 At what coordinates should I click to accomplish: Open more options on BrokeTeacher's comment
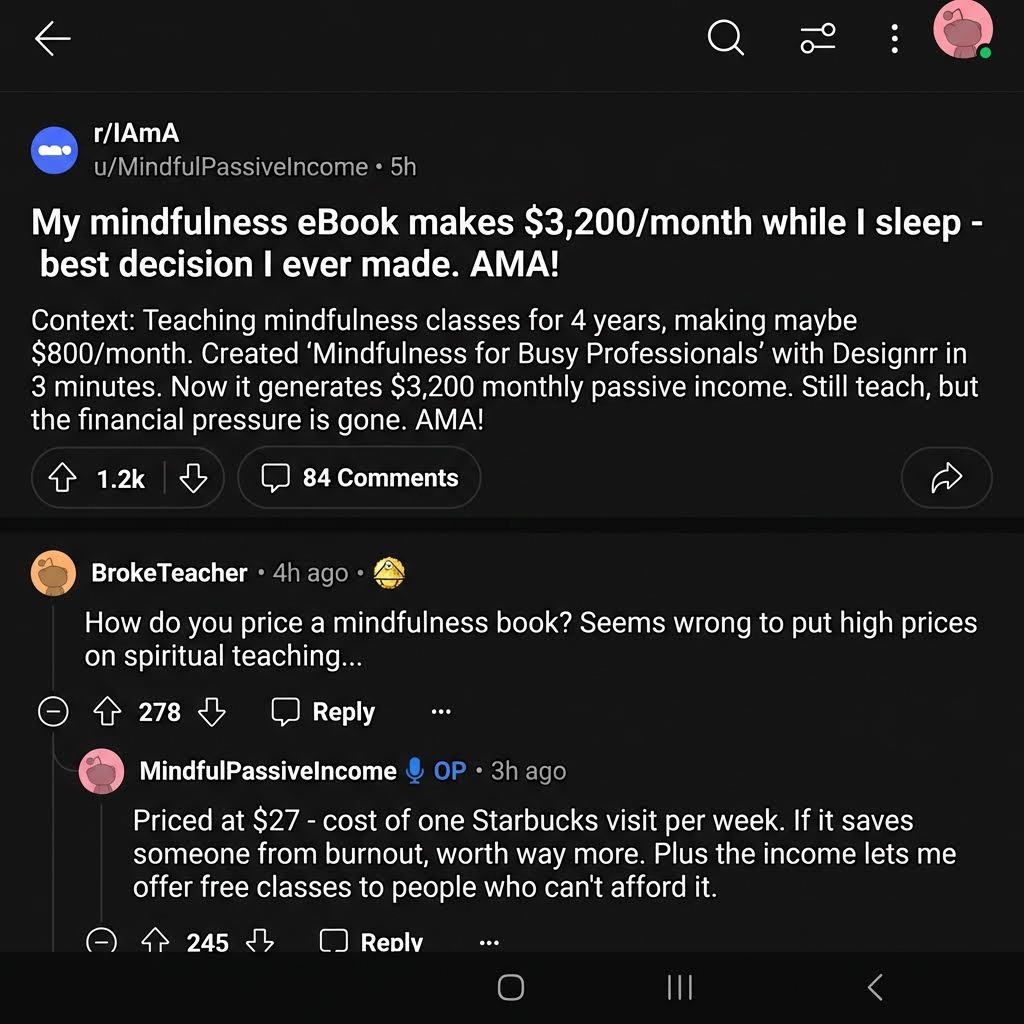pos(441,711)
